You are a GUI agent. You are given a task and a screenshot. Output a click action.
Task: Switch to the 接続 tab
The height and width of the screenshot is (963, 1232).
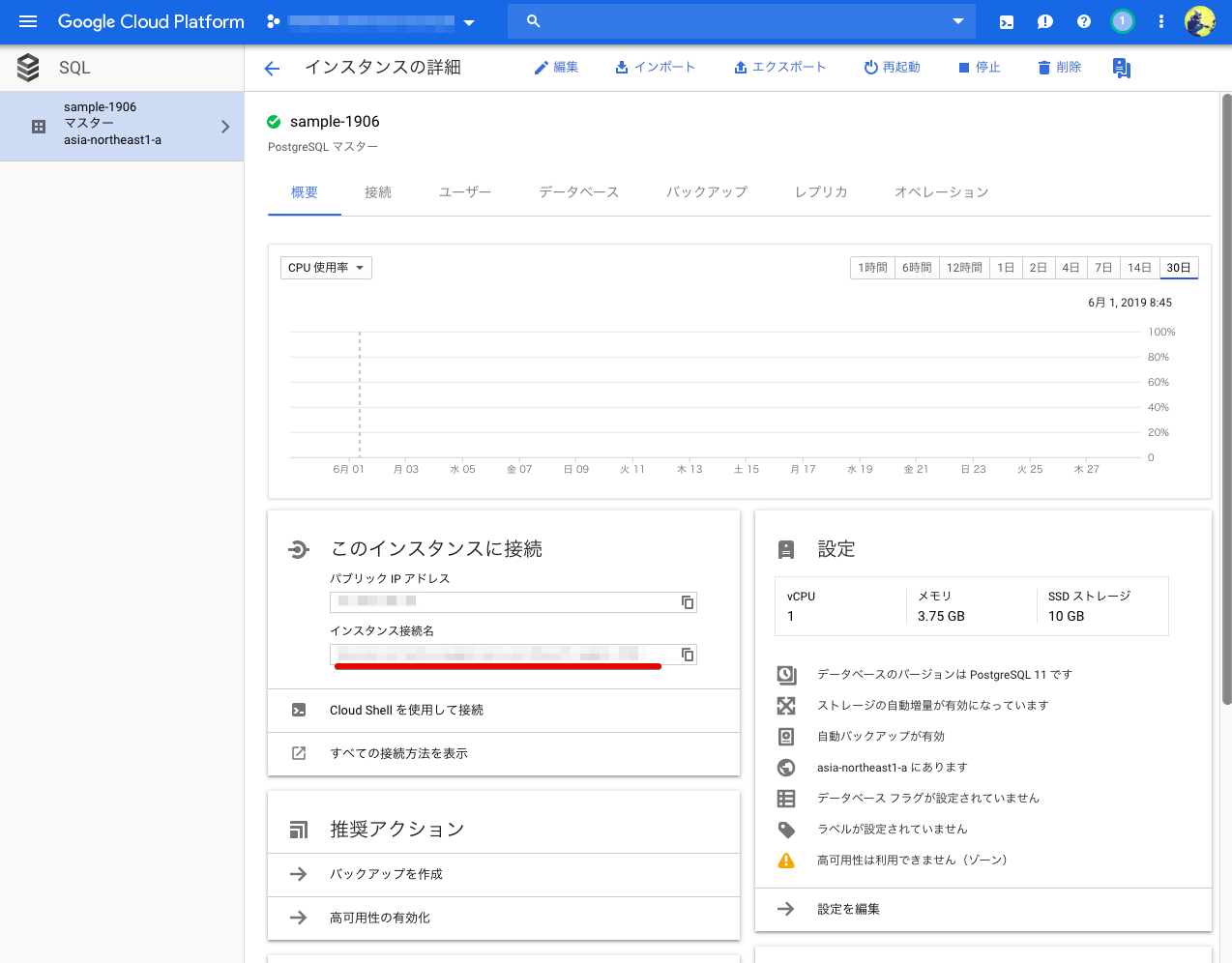[x=378, y=192]
